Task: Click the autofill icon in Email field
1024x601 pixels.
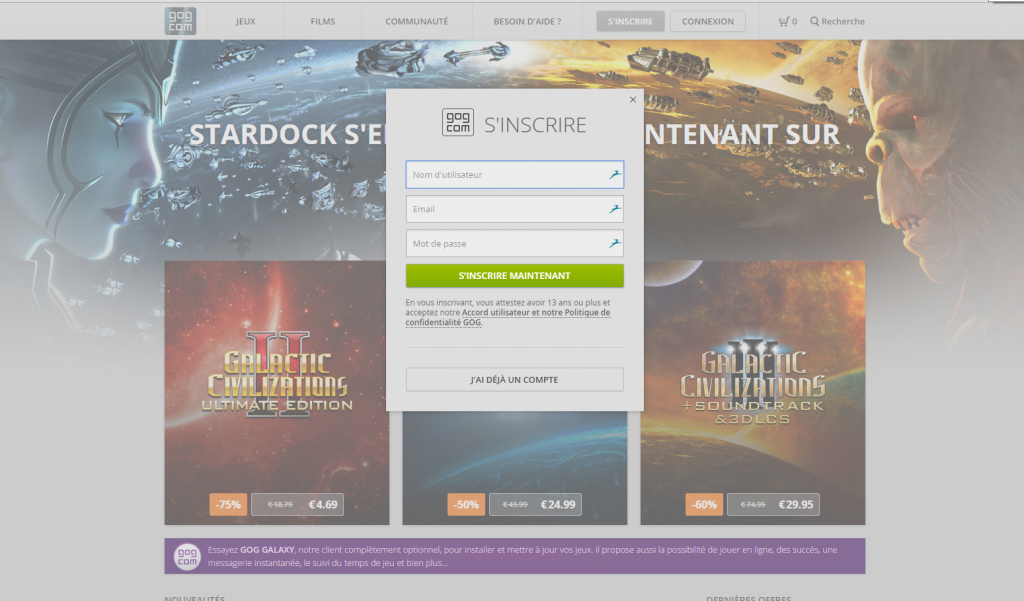Action: [615, 210]
